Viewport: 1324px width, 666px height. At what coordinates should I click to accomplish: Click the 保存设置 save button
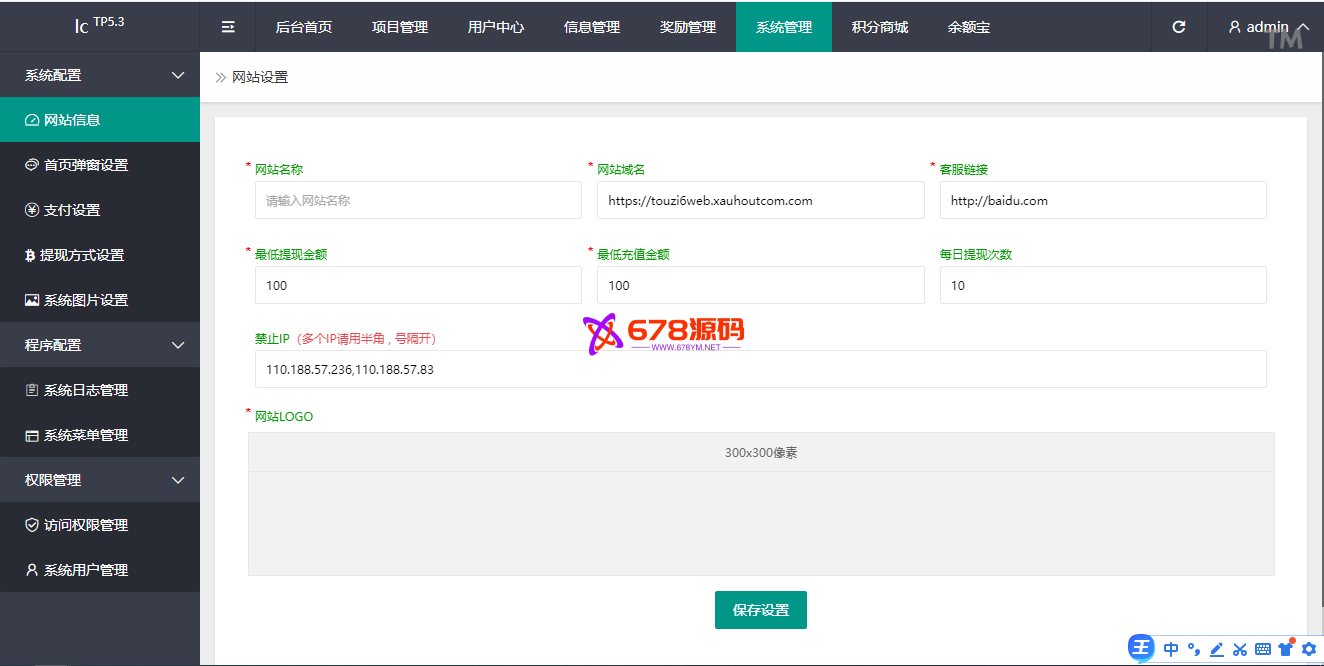point(760,610)
